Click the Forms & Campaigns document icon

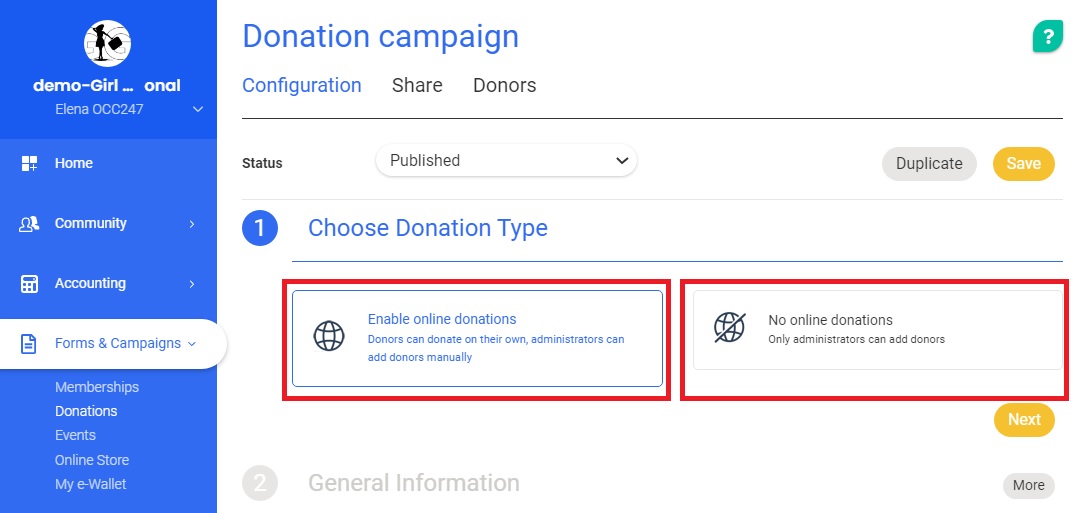[x=29, y=344]
